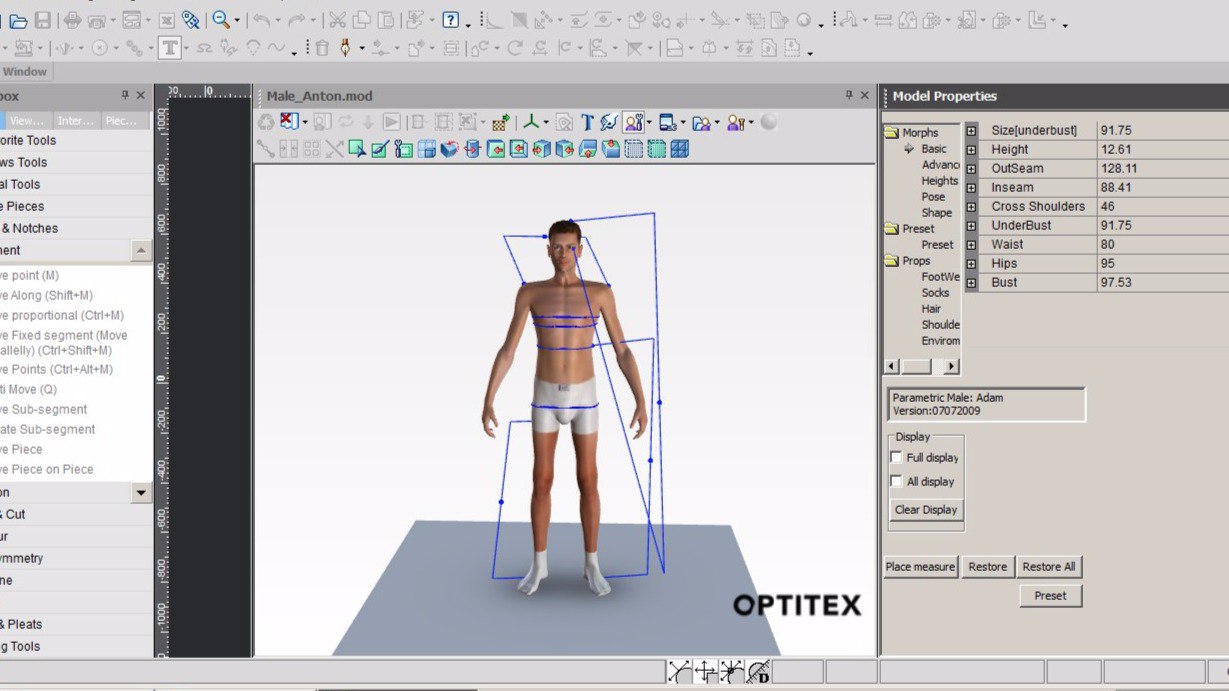Click the checkered texture export icon

(x=501, y=122)
